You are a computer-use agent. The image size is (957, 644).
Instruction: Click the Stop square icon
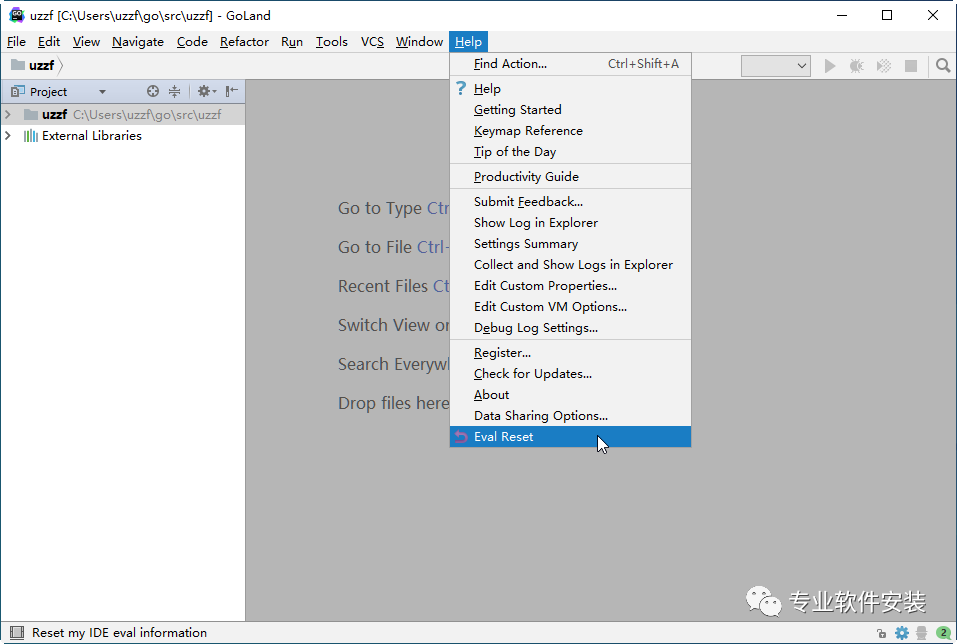tap(911, 66)
